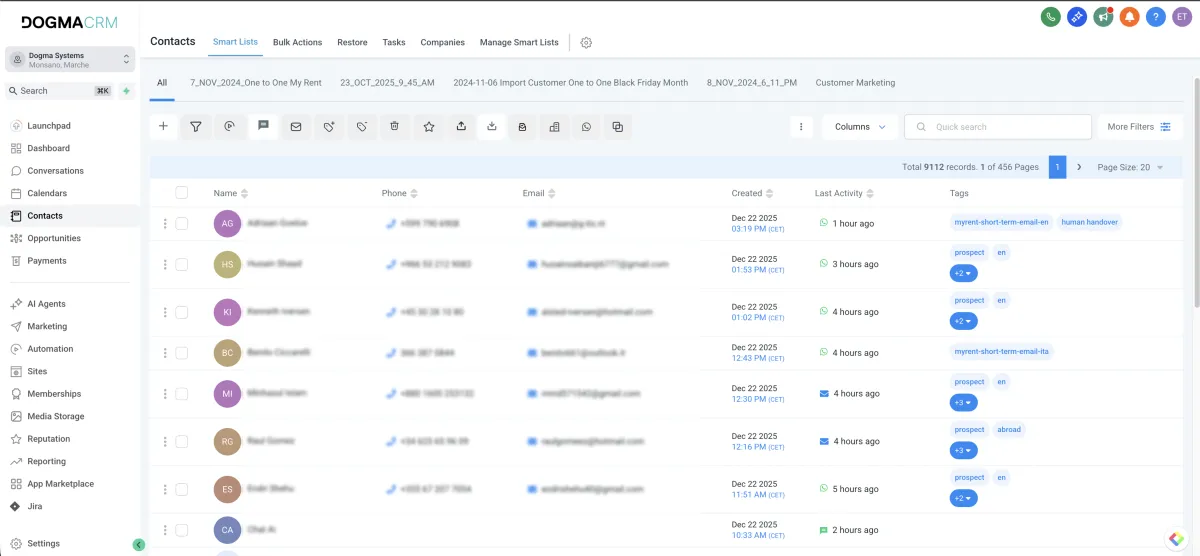Expand the Dogma Systems account switcher

(70, 60)
